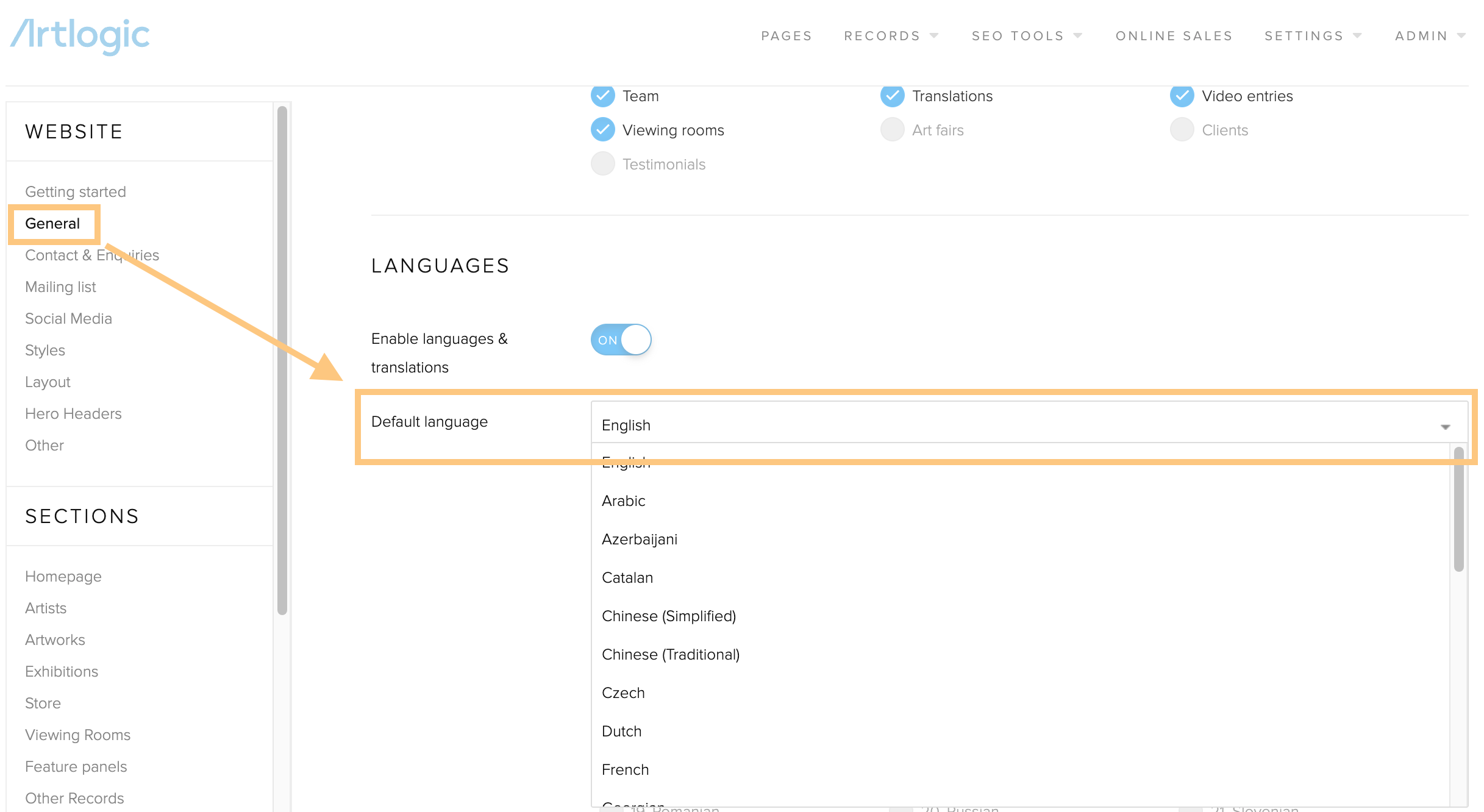Open Other under Website
This screenshot has width=1484, height=812.
point(44,445)
